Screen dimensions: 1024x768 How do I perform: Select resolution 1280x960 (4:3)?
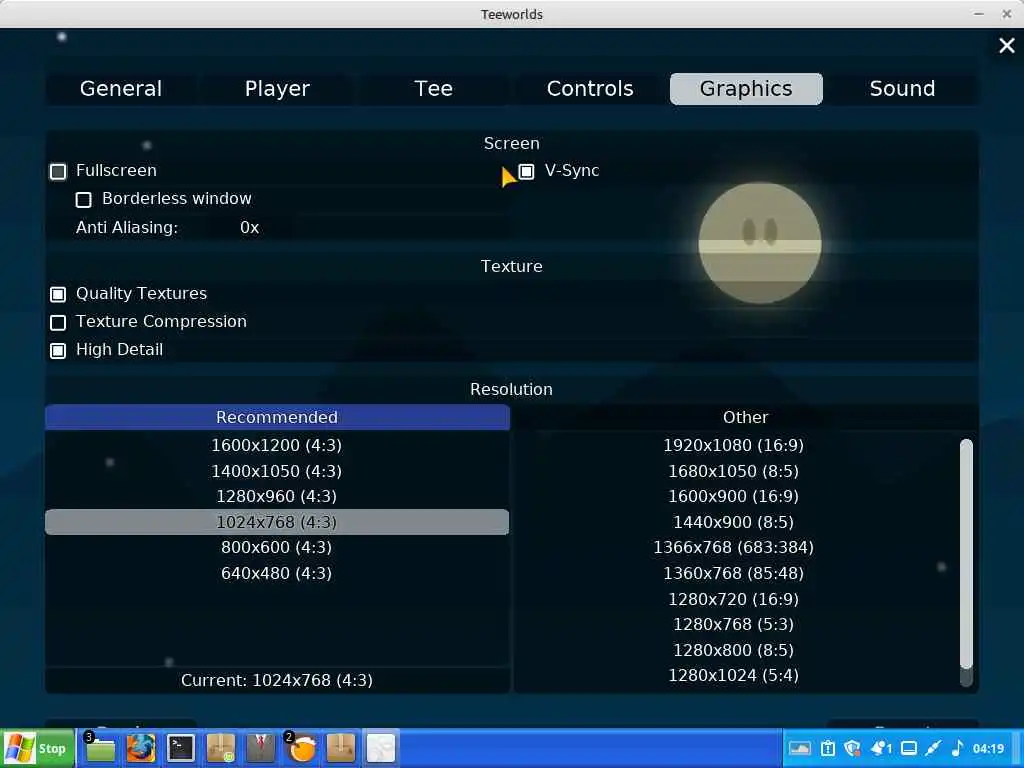click(277, 496)
